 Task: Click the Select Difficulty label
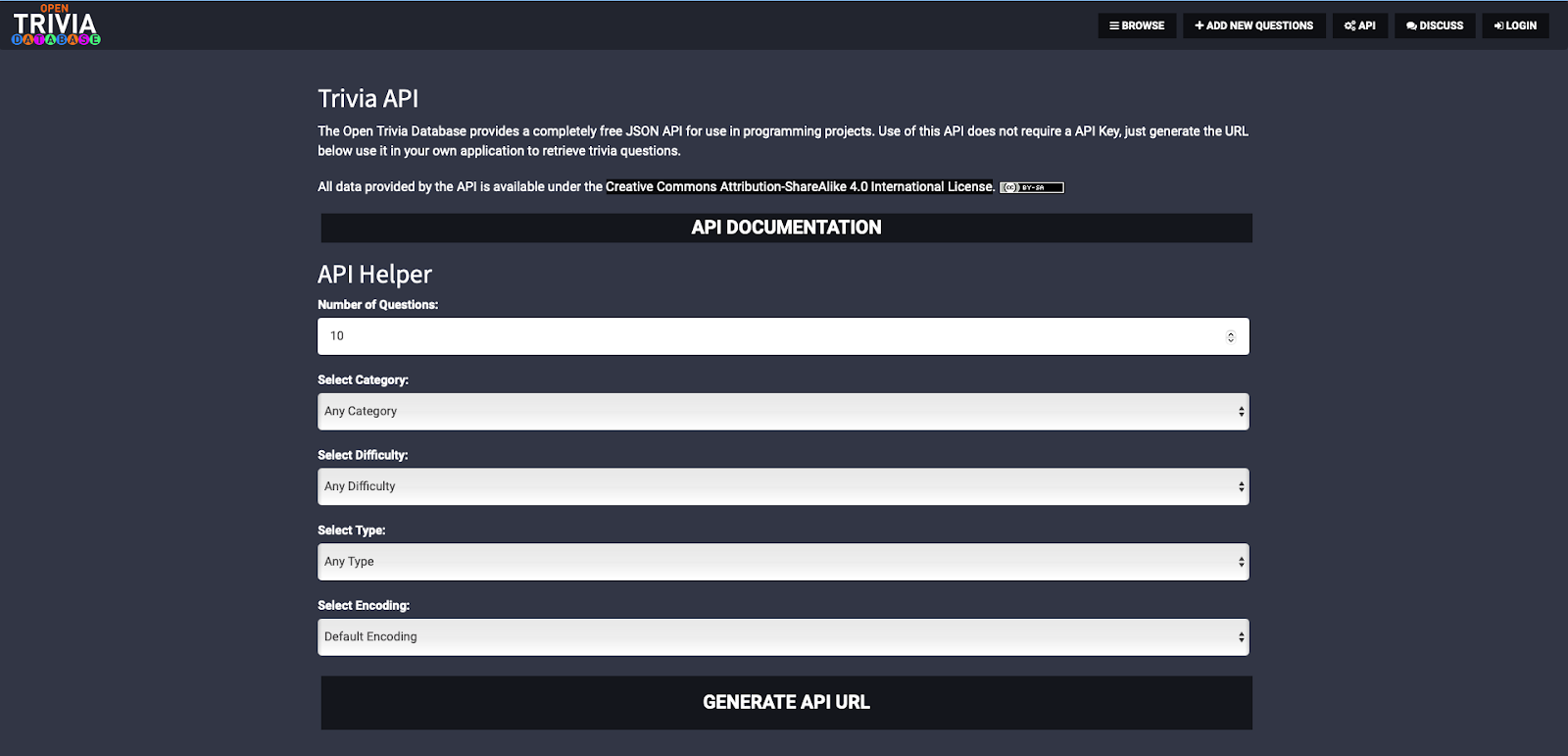point(363,455)
